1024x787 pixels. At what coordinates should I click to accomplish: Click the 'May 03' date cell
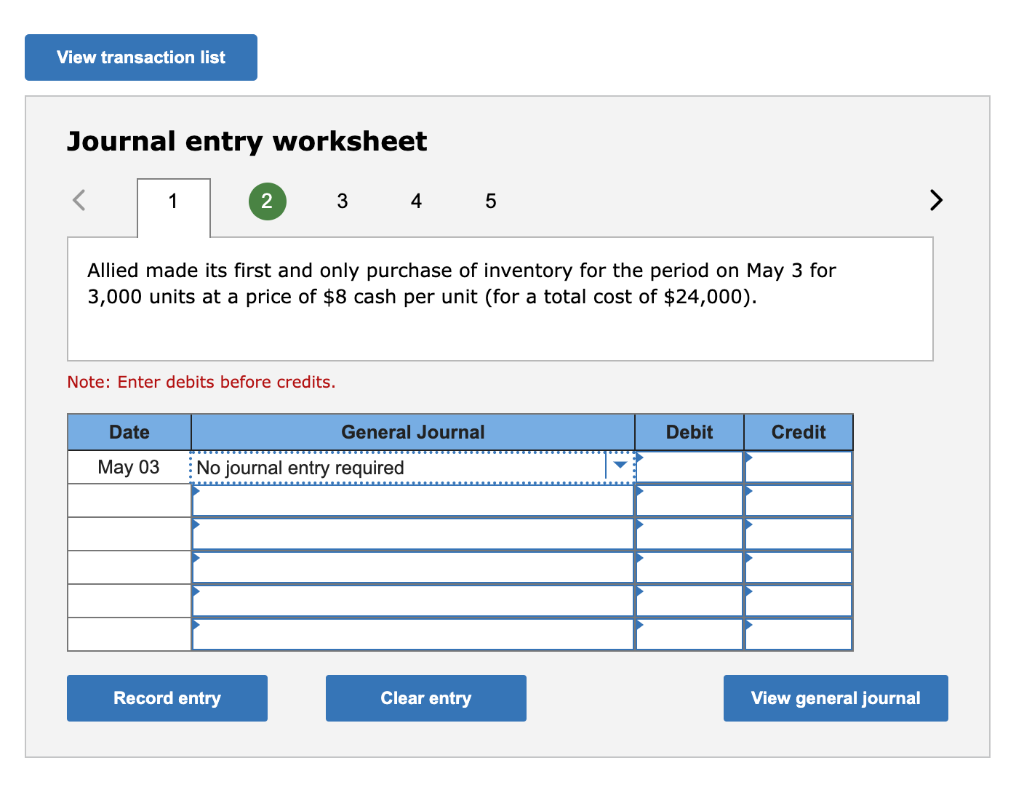(x=129, y=468)
